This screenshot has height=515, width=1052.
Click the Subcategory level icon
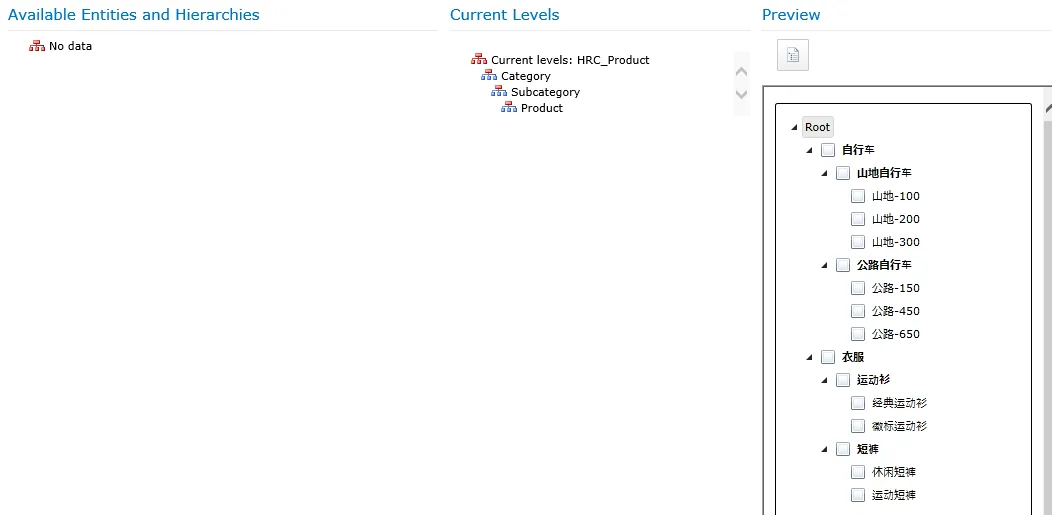click(499, 92)
